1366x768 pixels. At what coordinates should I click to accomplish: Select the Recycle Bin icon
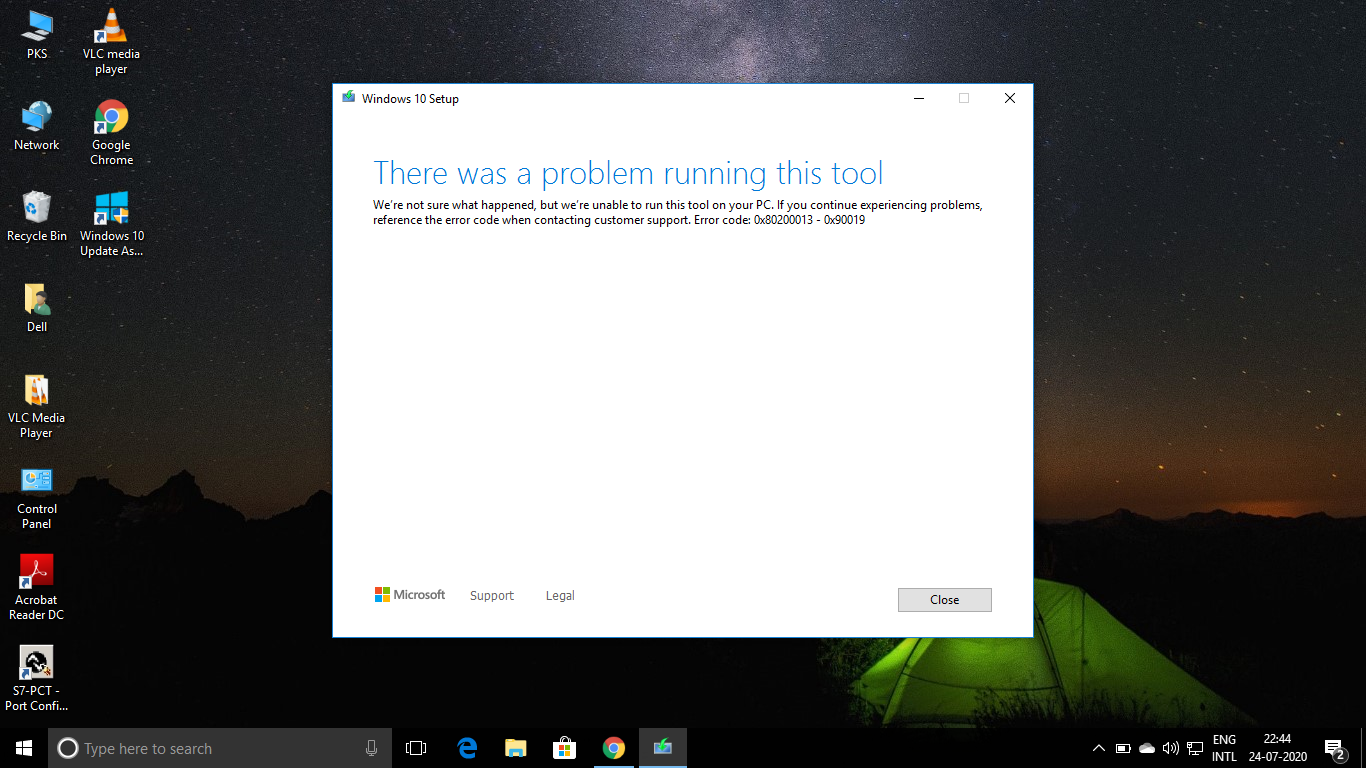click(x=37, y=217)
